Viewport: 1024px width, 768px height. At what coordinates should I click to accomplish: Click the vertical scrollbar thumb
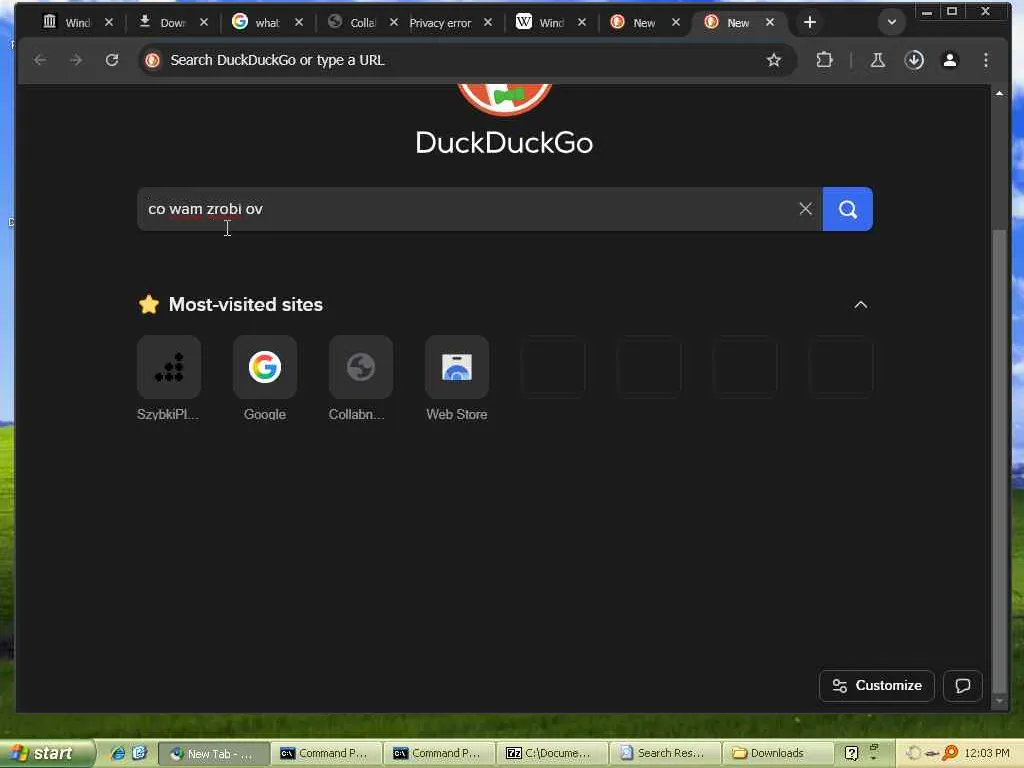(999, 460)
